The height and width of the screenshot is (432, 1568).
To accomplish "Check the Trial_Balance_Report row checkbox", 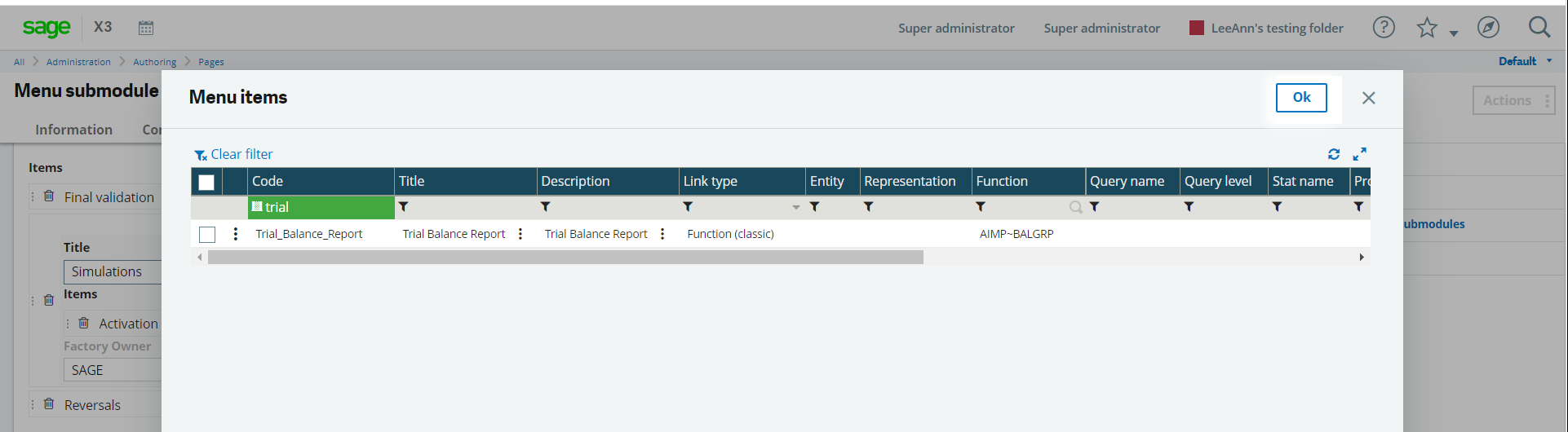I will pyautogui.click(x=207, y=235).
